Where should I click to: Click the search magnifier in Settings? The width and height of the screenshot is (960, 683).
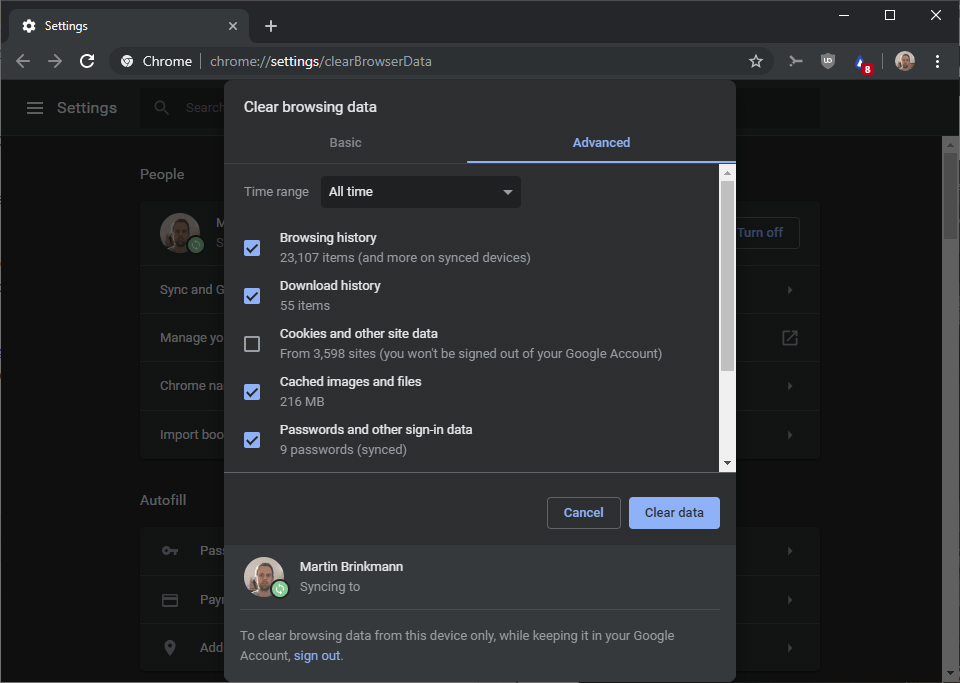tap(161, 108)
